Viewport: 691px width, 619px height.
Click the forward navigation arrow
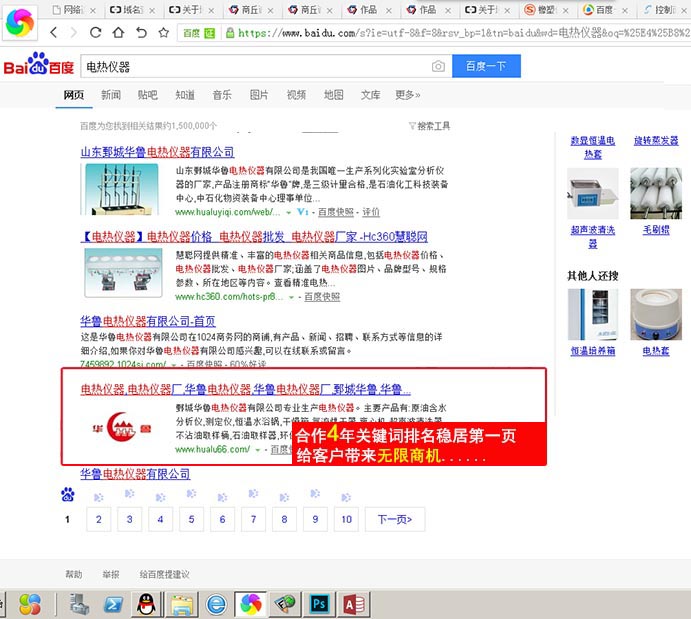[x=74, y=32]
